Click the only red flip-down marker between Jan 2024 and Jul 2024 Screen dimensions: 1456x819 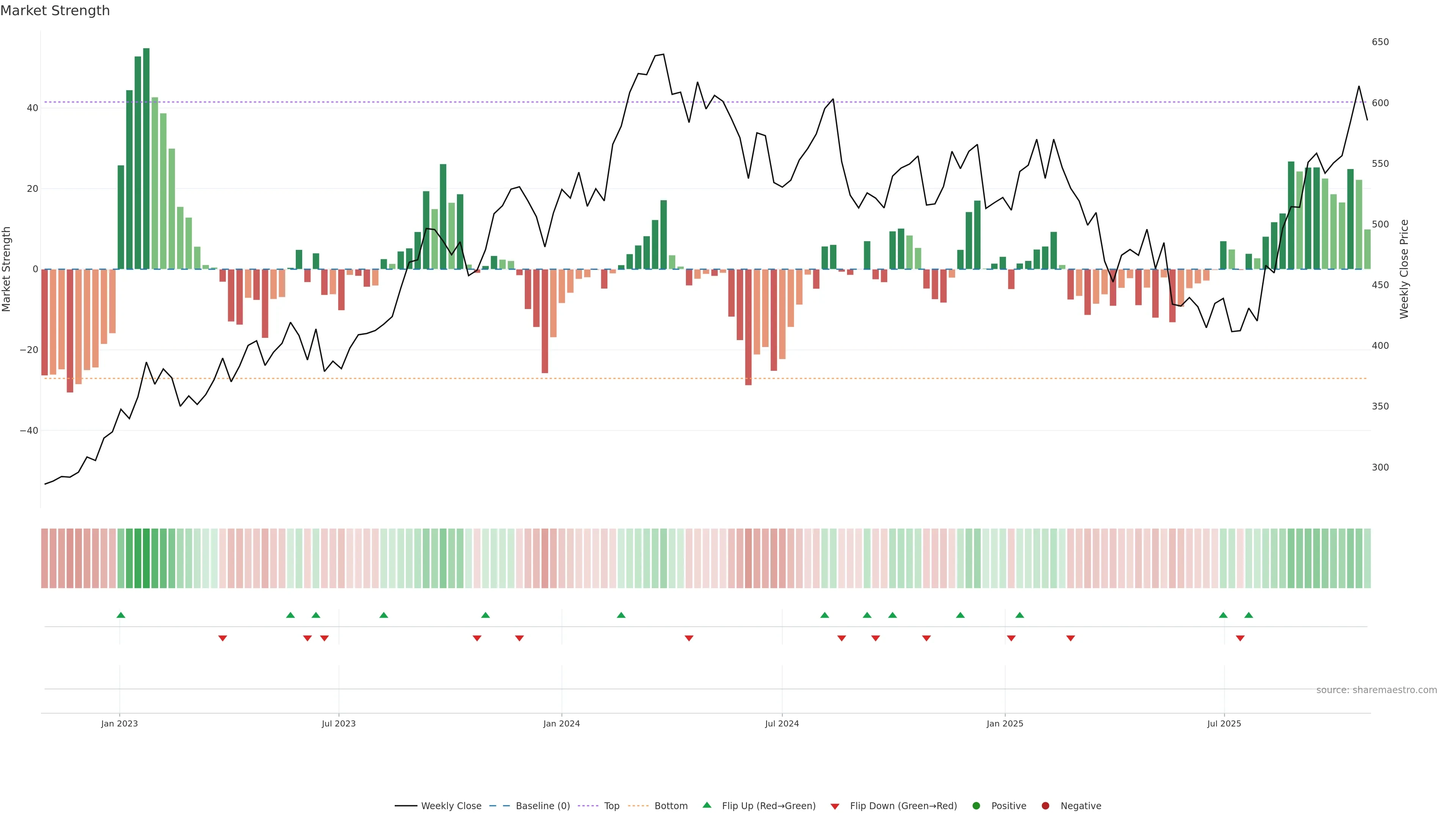689,638
